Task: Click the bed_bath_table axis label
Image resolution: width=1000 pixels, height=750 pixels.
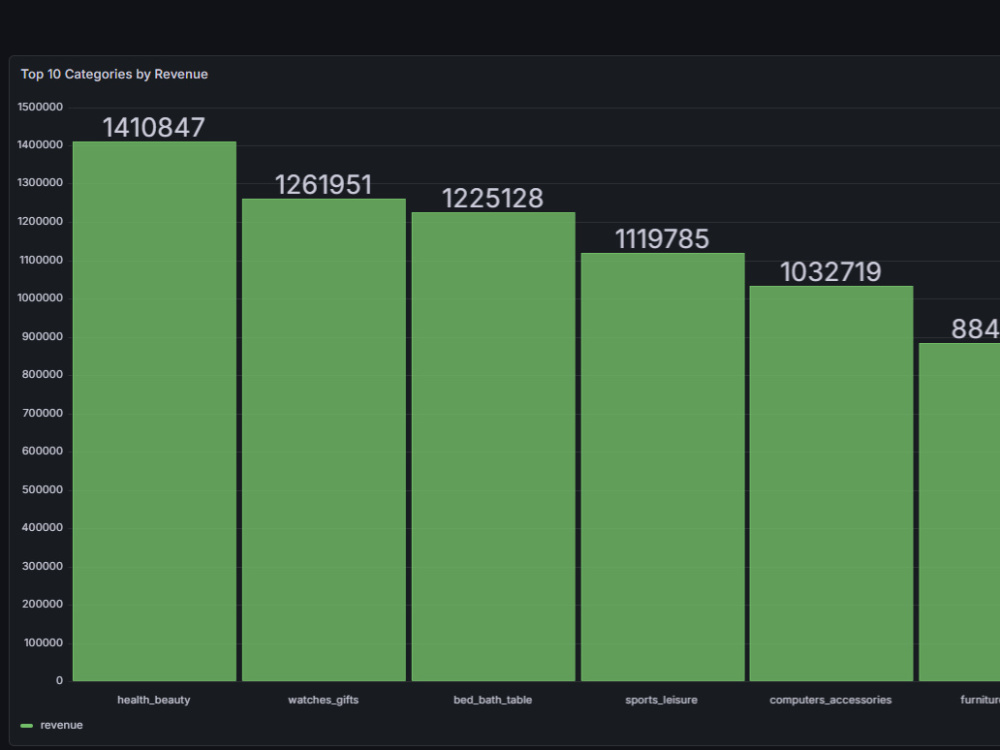Action: [492, 700]
